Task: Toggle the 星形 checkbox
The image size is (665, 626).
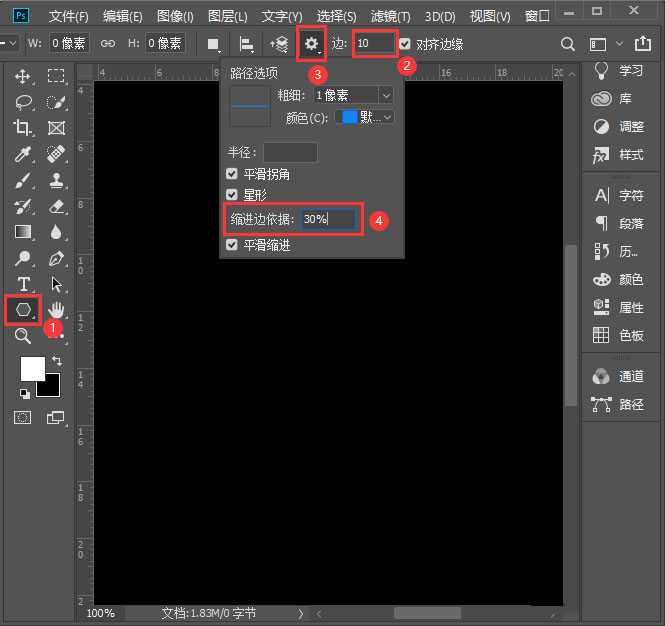Action: pos(233,195)
